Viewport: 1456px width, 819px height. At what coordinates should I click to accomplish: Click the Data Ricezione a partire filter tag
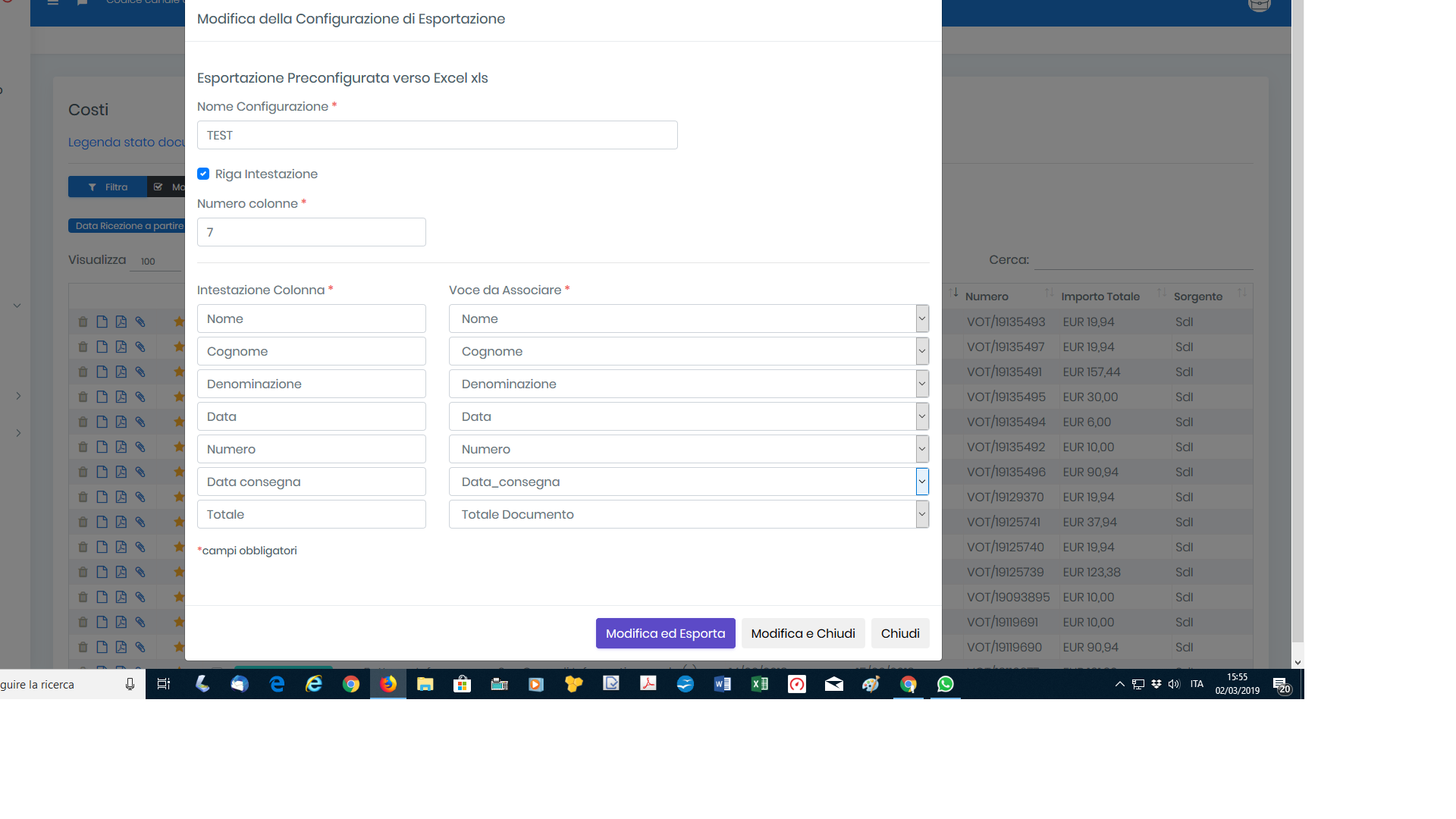pyautogui.click(x=127, y=226)
